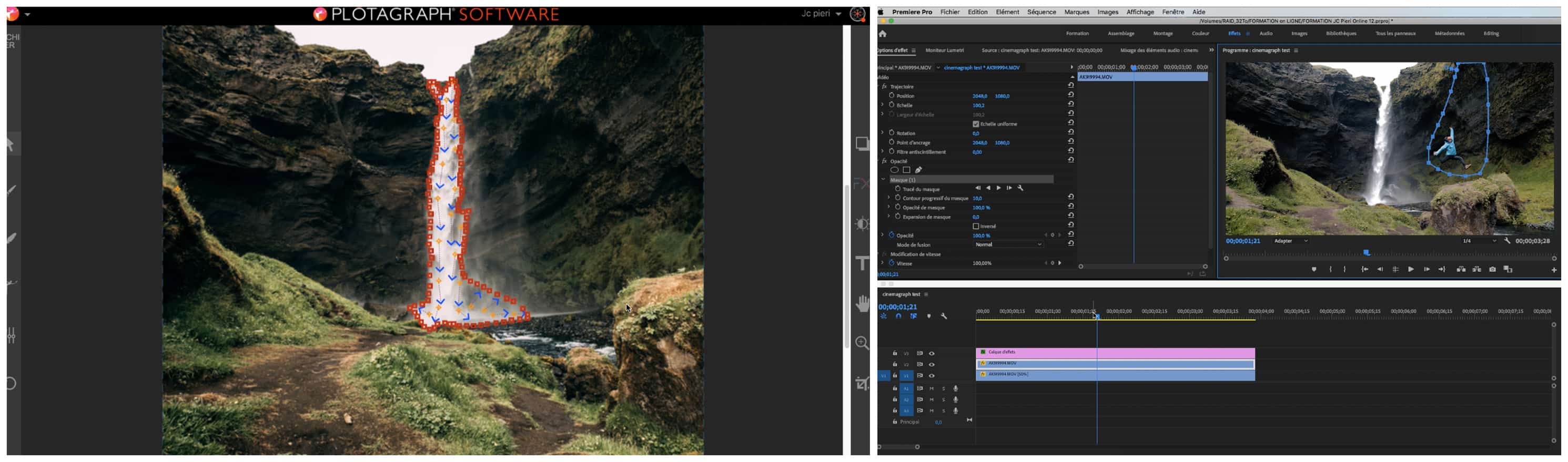Track selected mask backward
This screenshot has height=462, width=1568.
click(x=988, y=188)
